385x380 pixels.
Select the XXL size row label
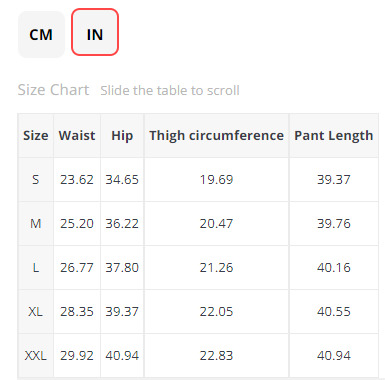36,356
